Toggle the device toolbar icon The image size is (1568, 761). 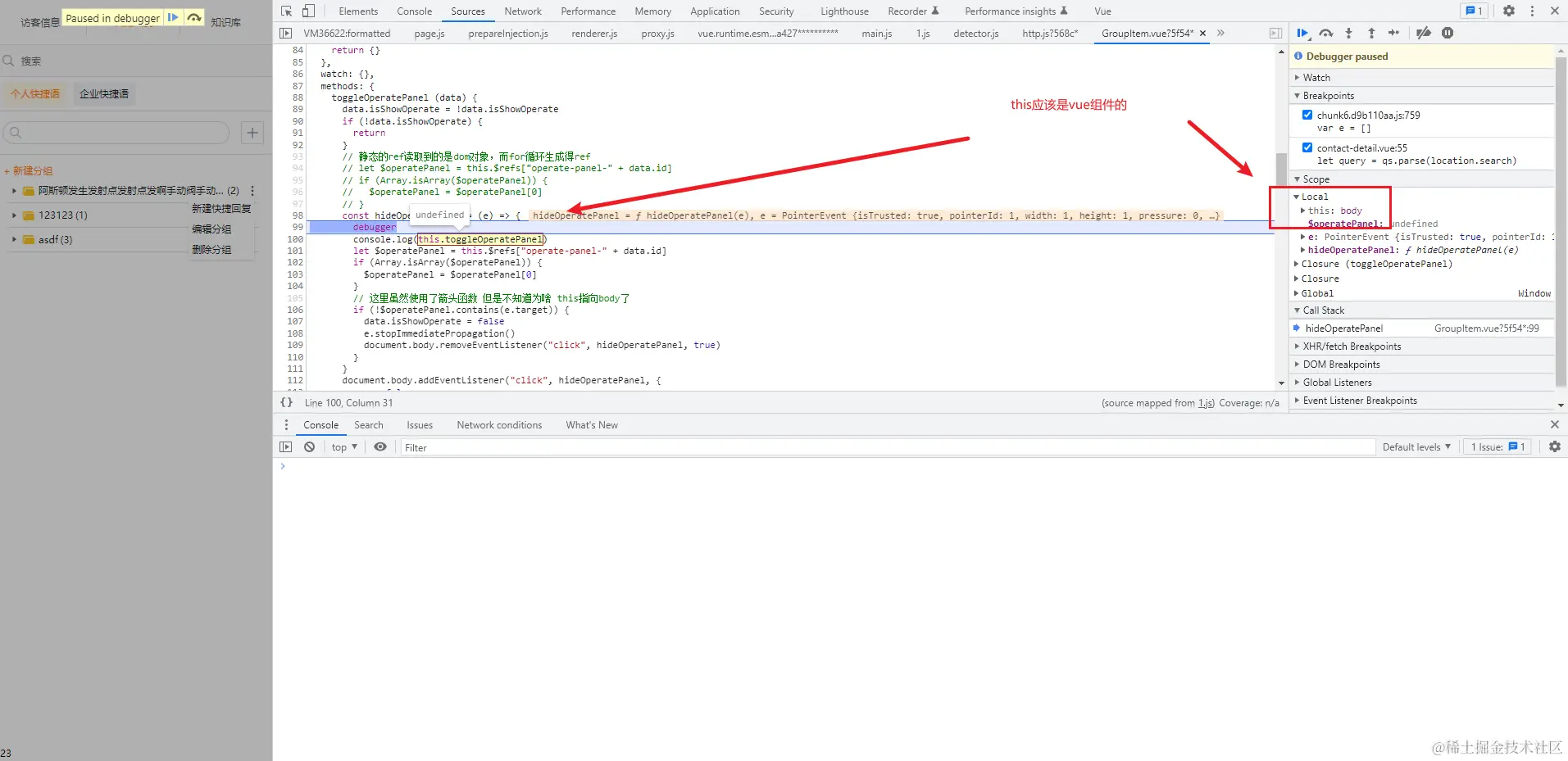pos(308,11)
